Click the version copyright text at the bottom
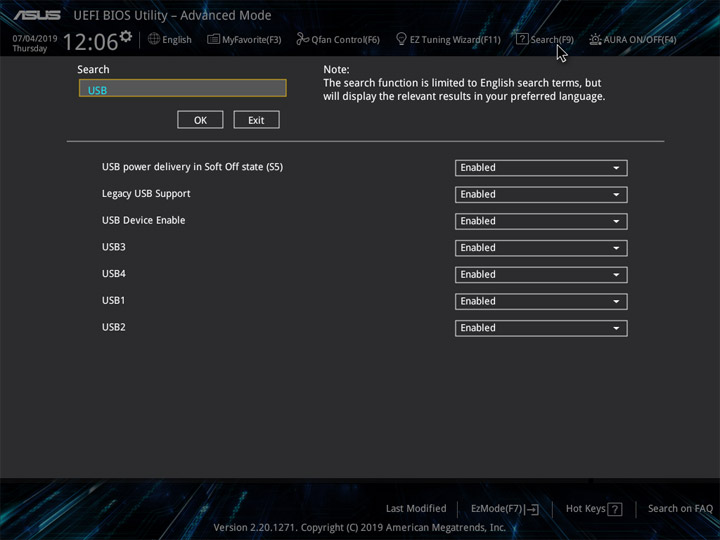The height and width of the screenshot is (540, 720). click(x=360, y=528)
